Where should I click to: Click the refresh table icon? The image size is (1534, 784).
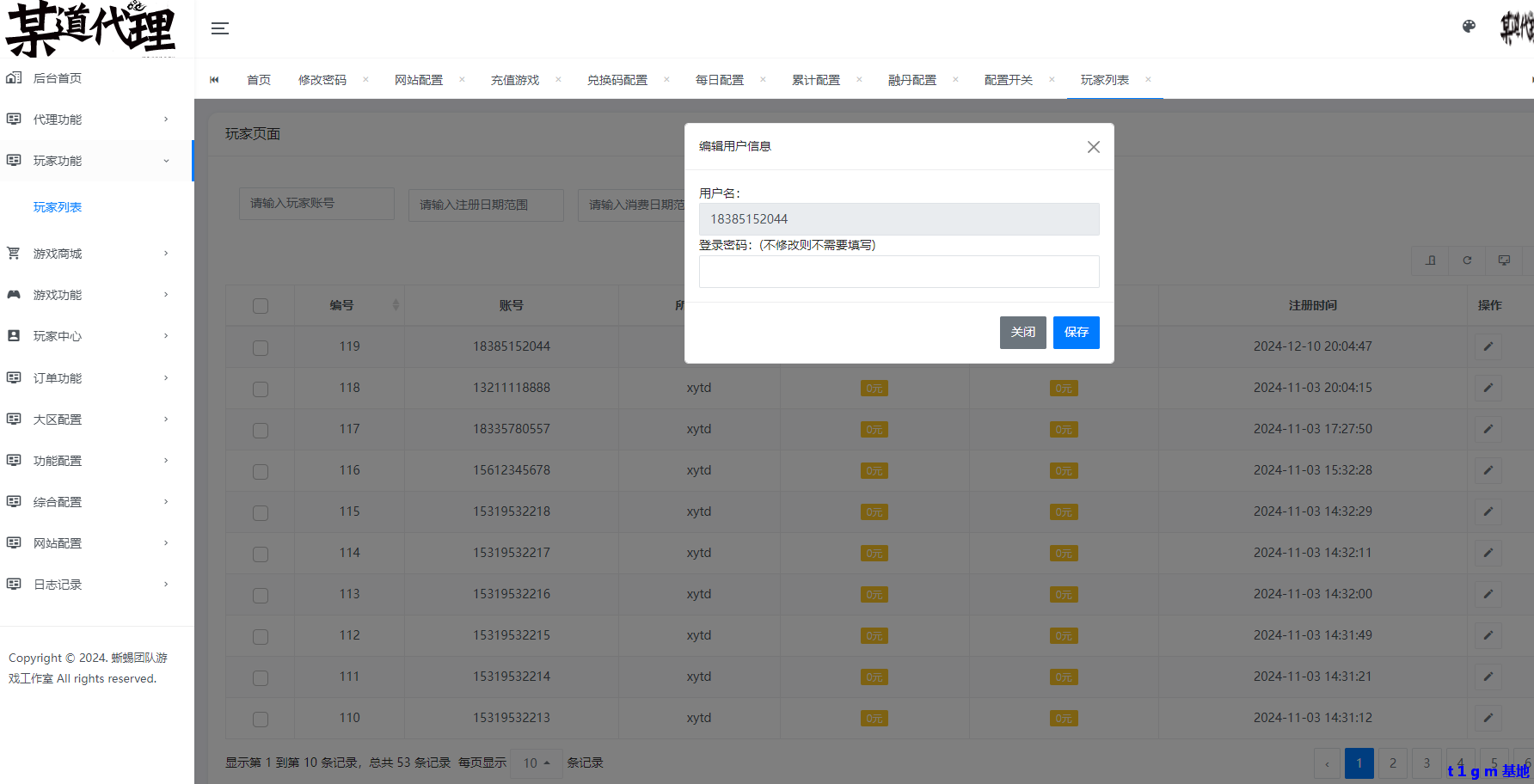[1467, 260]
